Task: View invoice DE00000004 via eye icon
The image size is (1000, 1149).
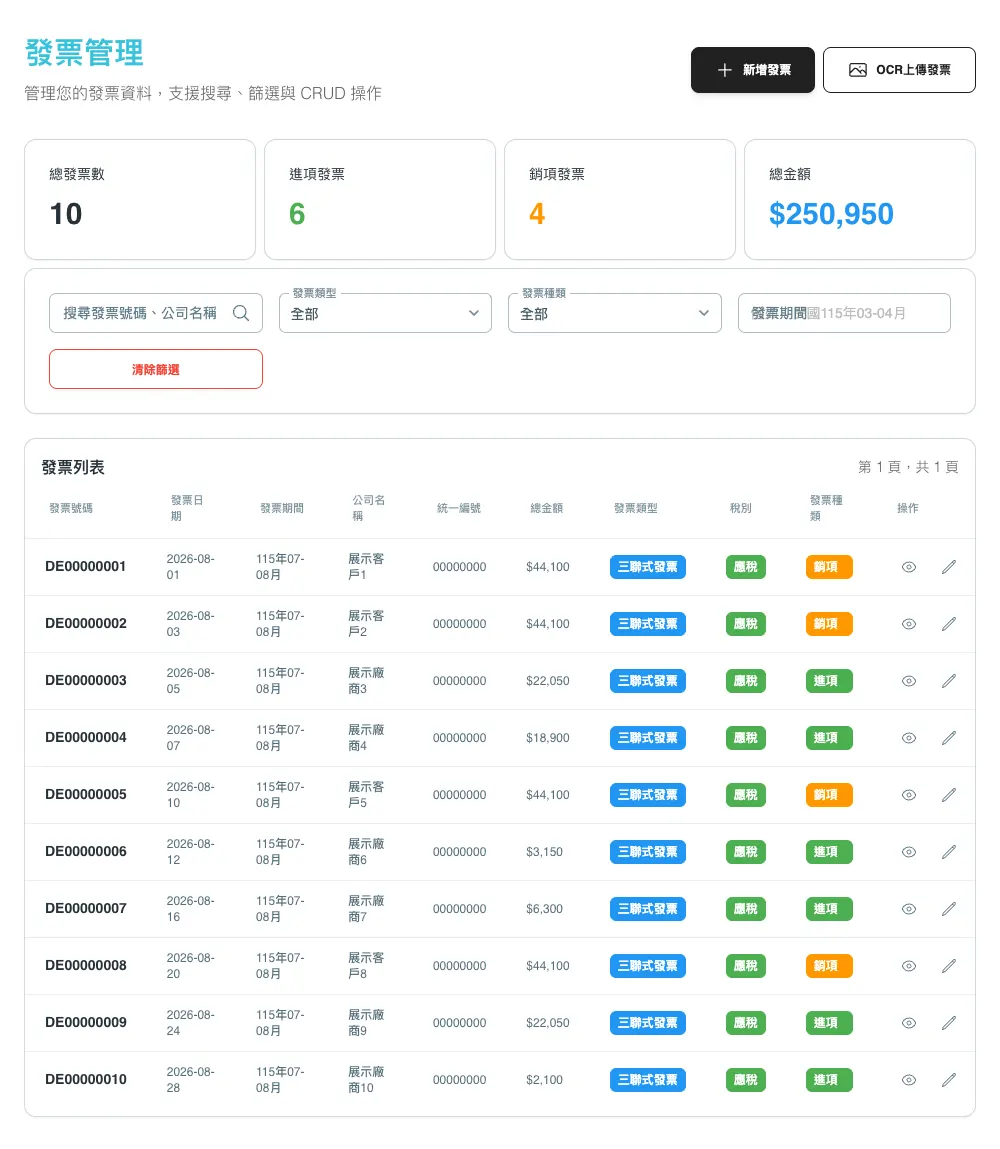Action: click(x=908, y=738)
